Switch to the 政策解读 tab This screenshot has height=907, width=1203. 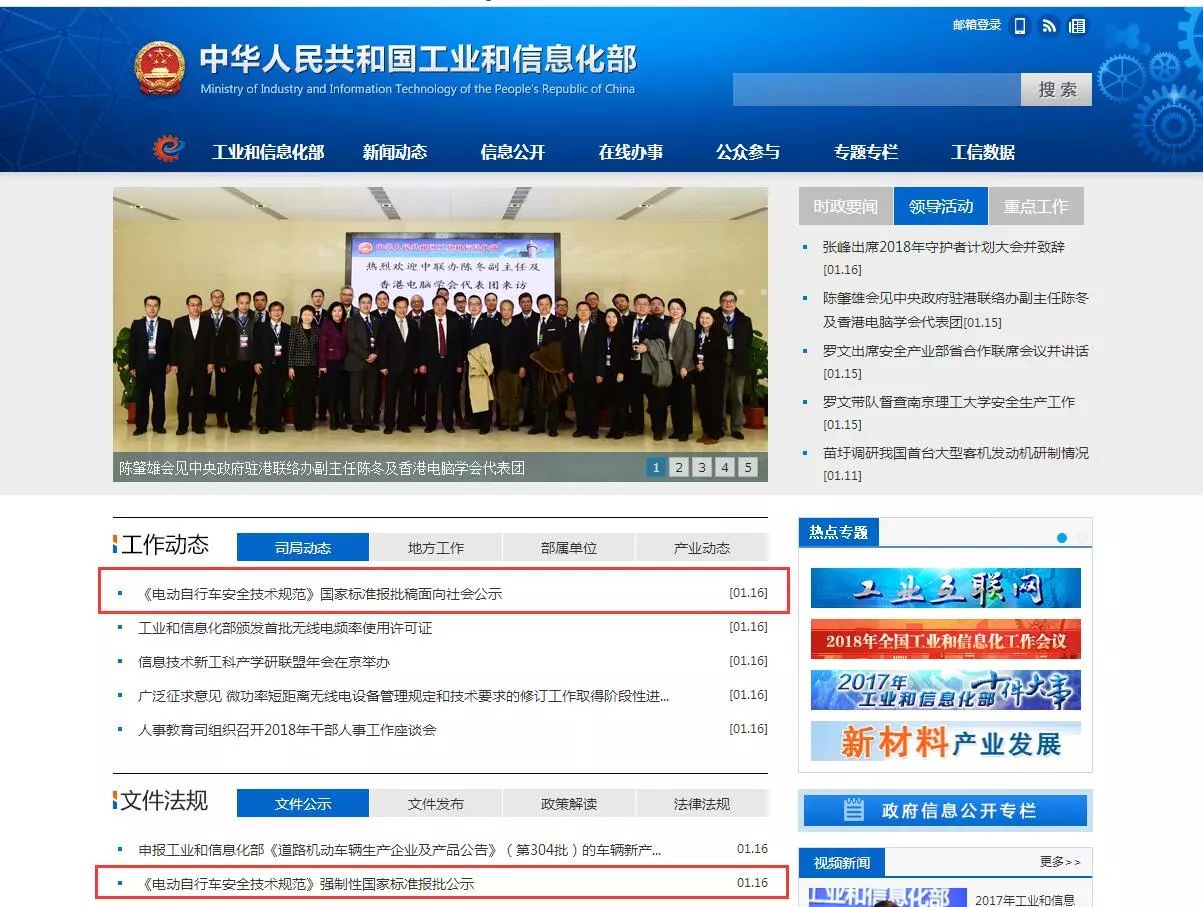point(569,804)
